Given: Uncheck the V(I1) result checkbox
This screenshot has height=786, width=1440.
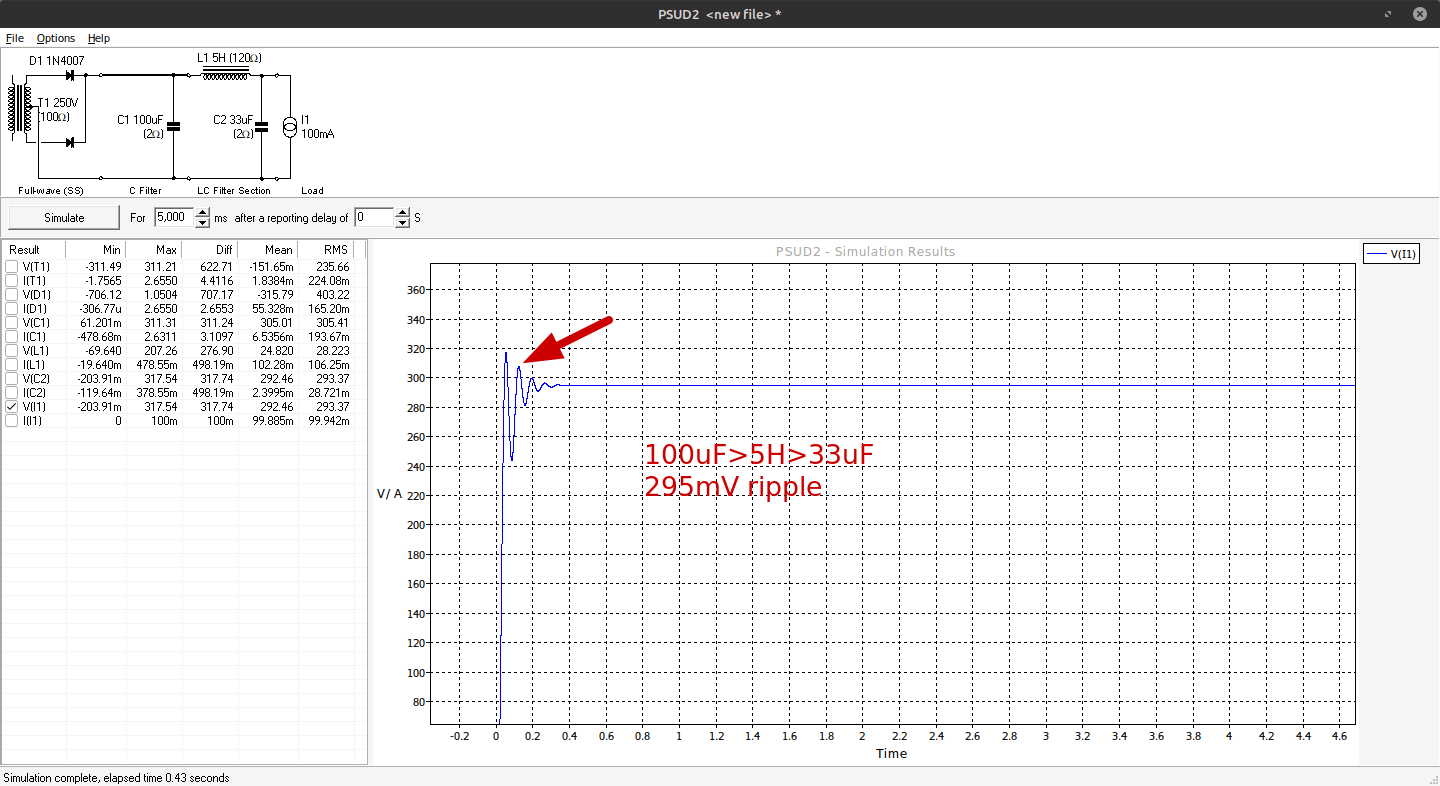Looking at the screenshot, I should (x=11, y=407).
